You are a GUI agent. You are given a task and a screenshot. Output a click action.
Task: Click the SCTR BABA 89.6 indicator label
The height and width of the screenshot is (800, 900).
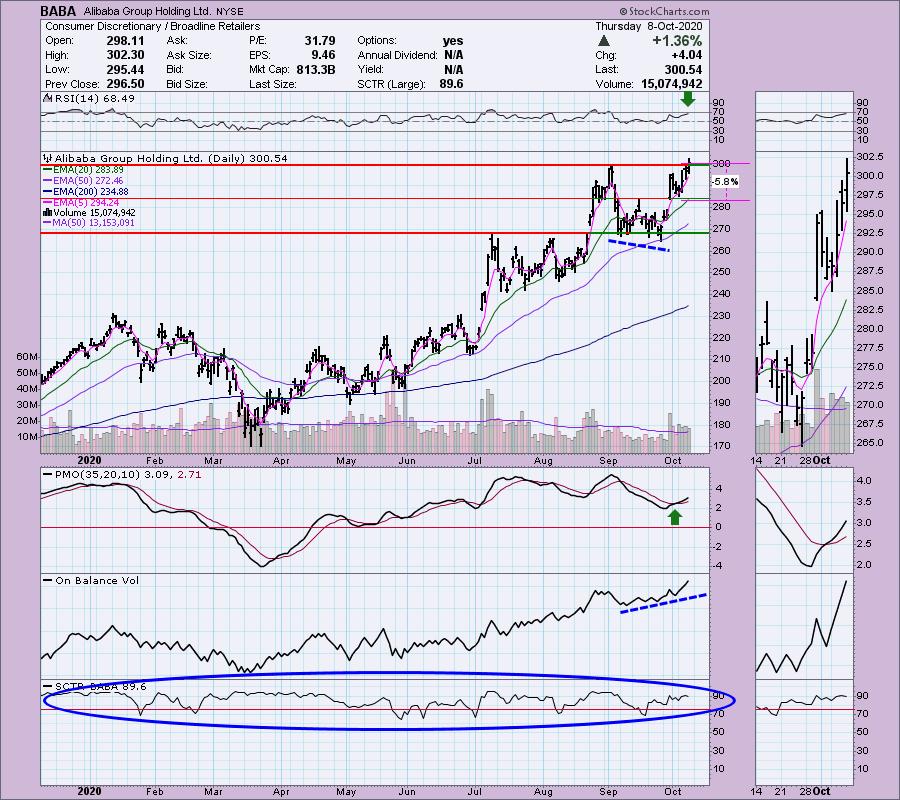coord(95,686)
